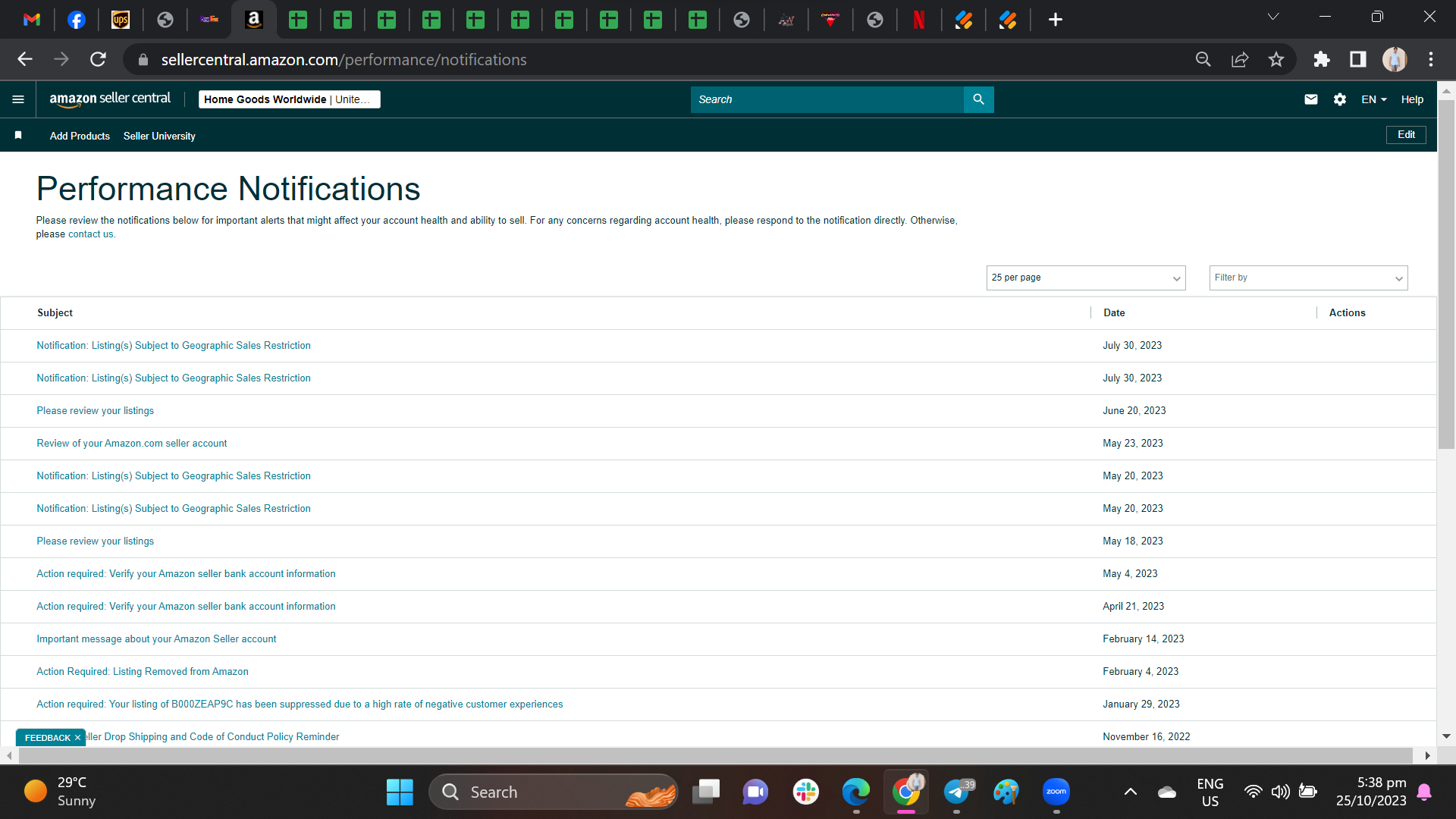
Task: Toggle the Chrome side panel icon
Action: (x=1358, y=59)
